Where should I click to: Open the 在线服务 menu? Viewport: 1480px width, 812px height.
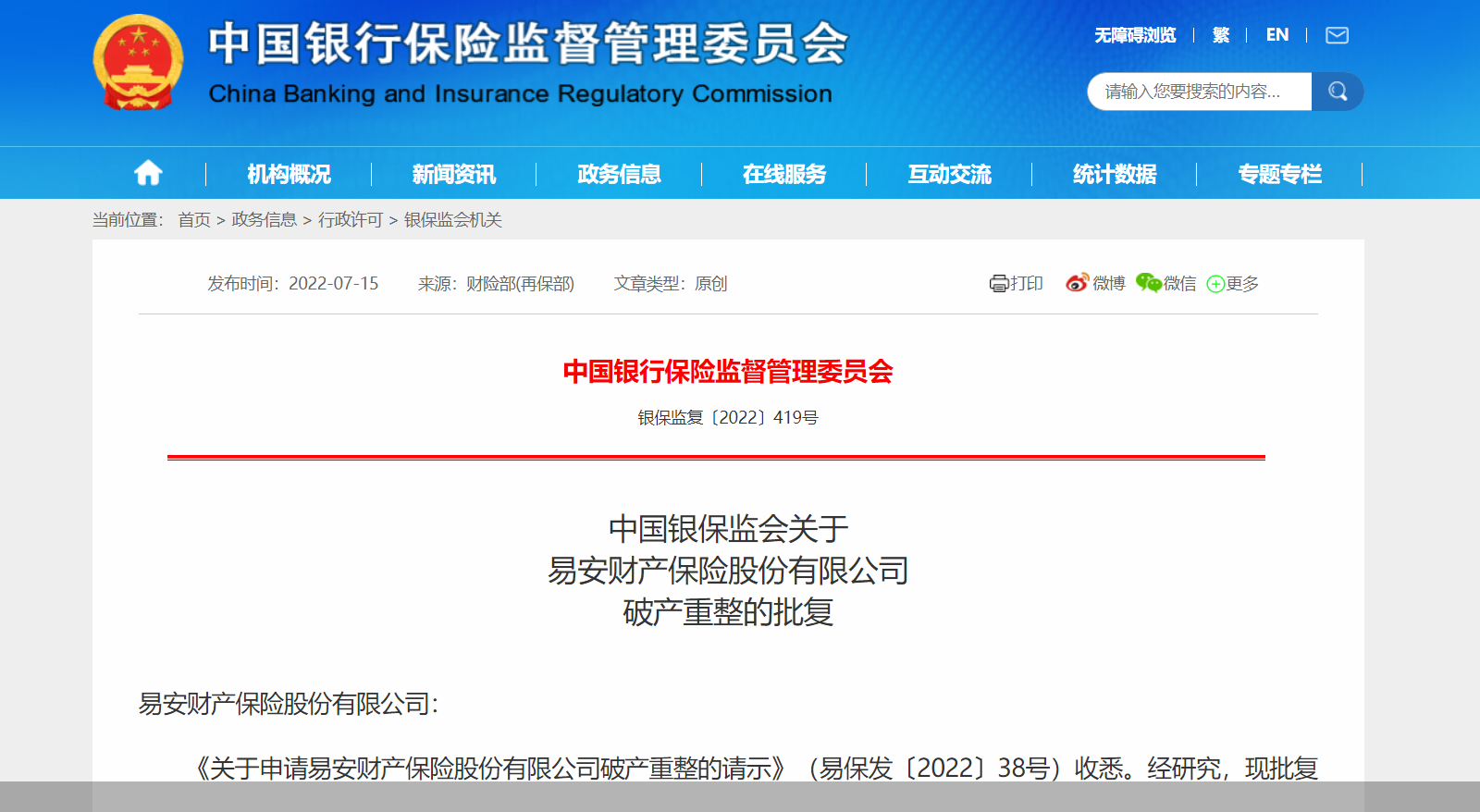coord(784,174)
